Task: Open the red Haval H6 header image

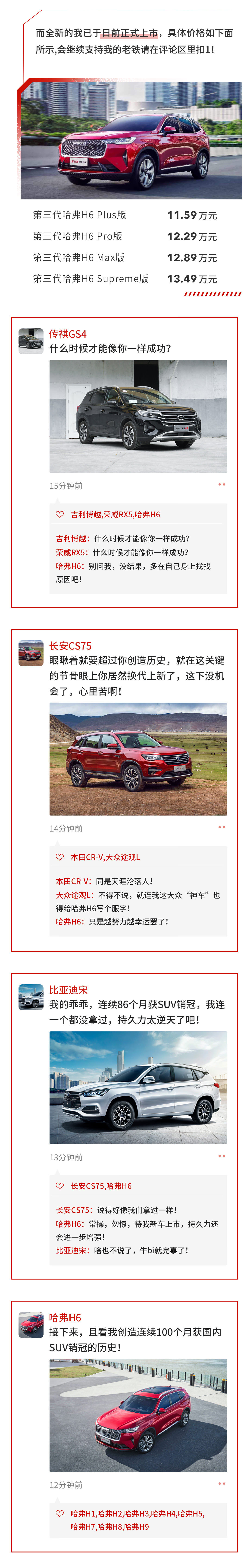Action: pyautogui.click(x=131, y=141)
